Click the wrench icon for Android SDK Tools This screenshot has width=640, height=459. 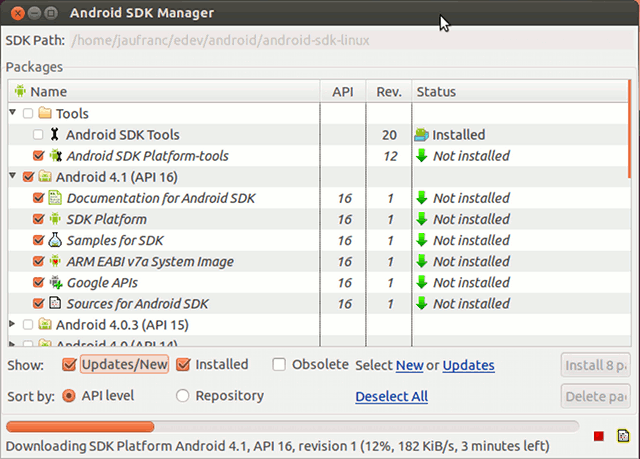[x=54, y=134]
